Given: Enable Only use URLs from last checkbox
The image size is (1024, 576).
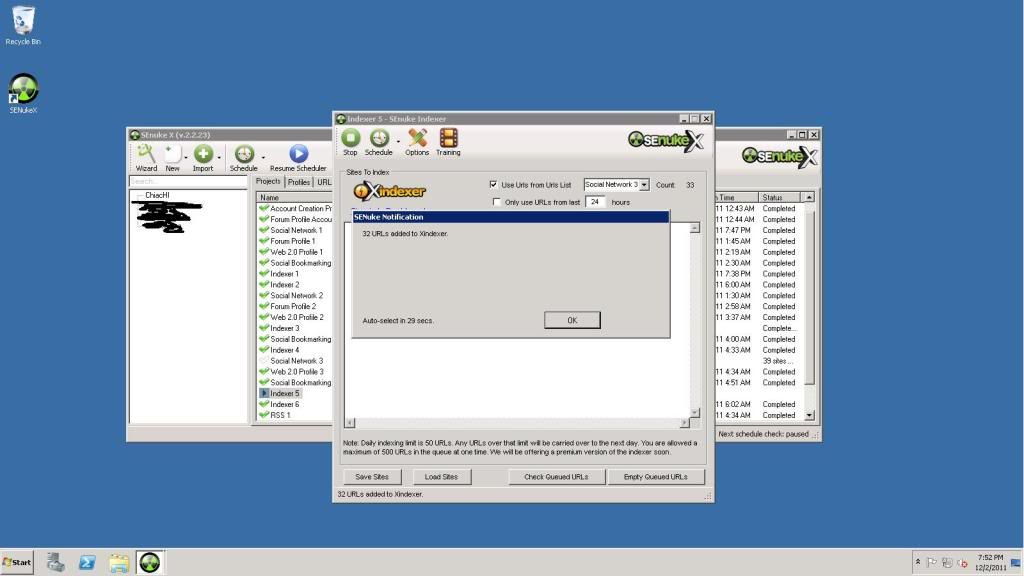Looking at the screenshot, I should tap(497, 202).
